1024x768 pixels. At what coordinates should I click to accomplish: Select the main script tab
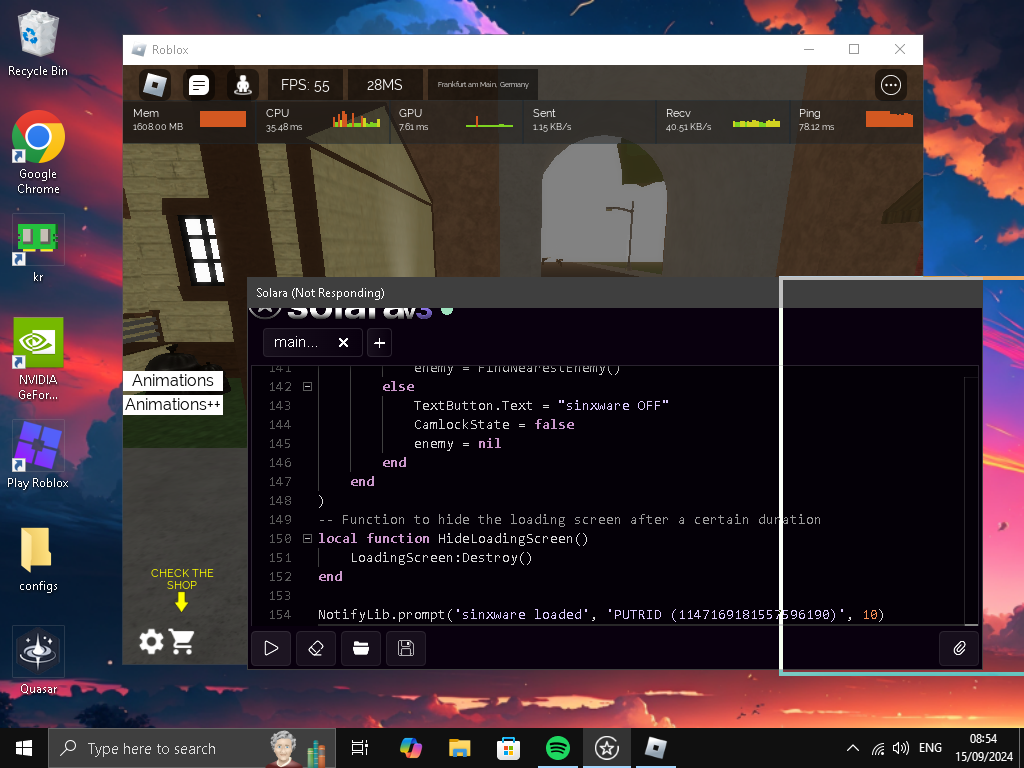pyautogui.click(x=312, y=343)
